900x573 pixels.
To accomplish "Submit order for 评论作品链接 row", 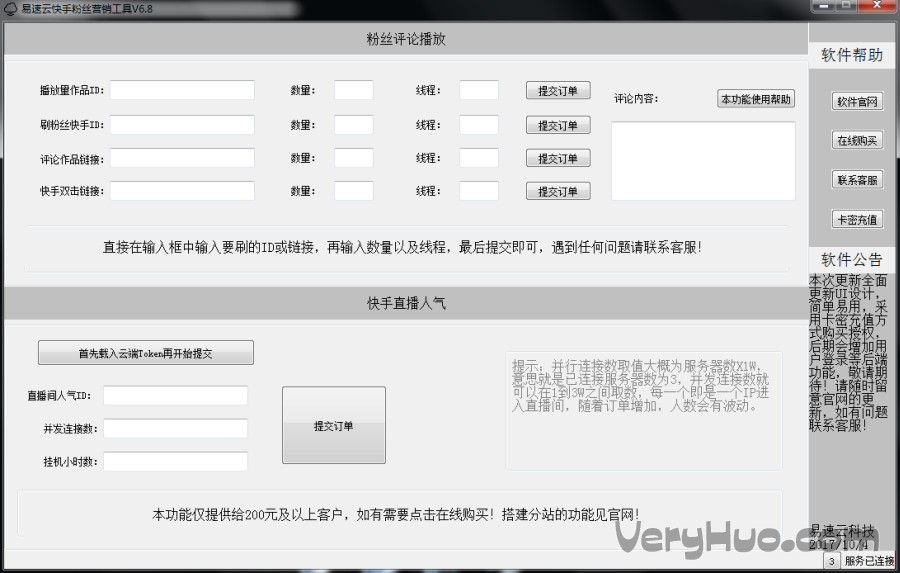I will coord(558,158).
